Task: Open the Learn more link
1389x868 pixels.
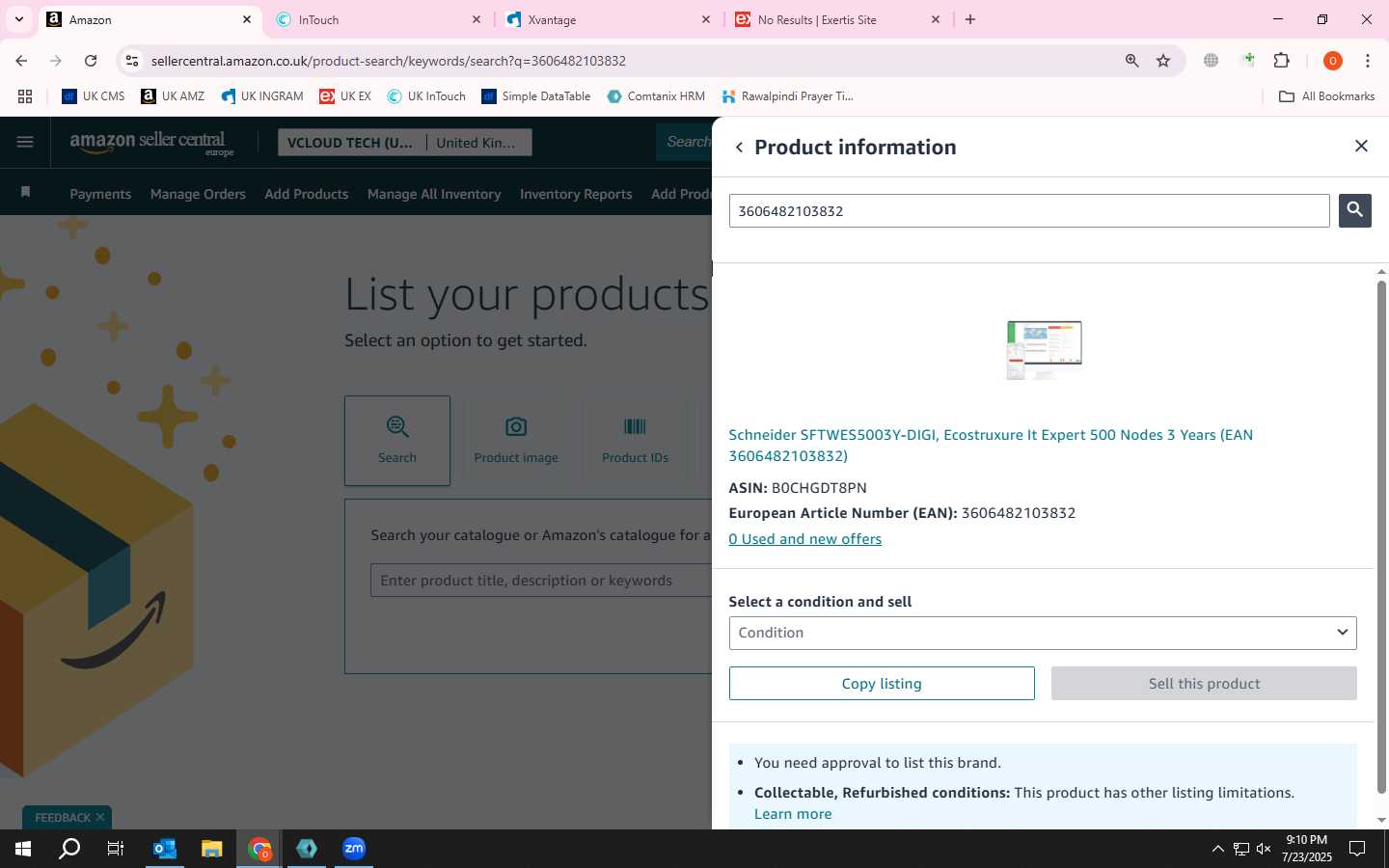Action: pyautogui.click(x=793, y=814)
